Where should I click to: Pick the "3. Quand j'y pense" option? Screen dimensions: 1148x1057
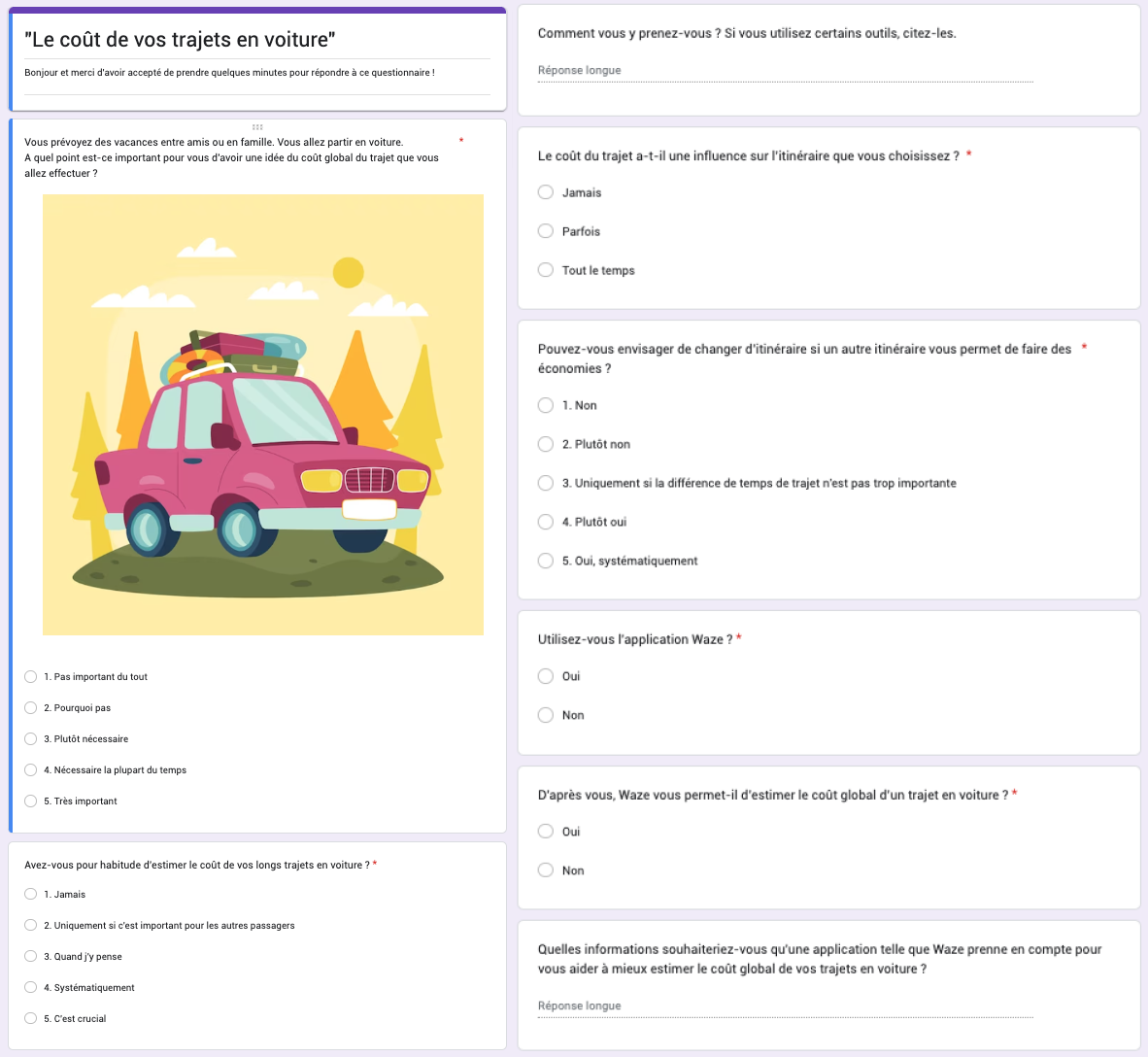[31, 957]
